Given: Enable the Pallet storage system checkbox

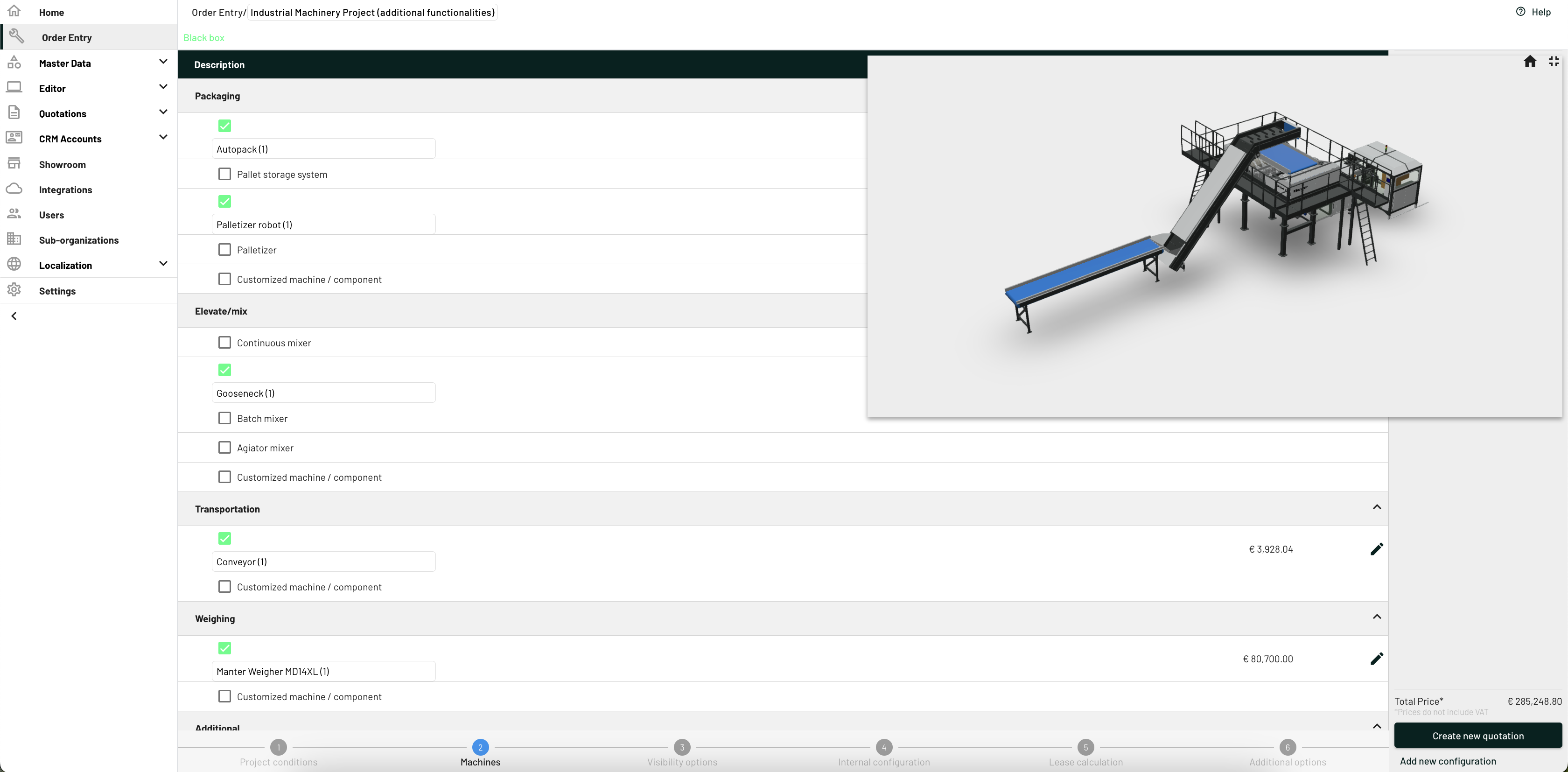Looking at the screenshot, I should (224, 174).
